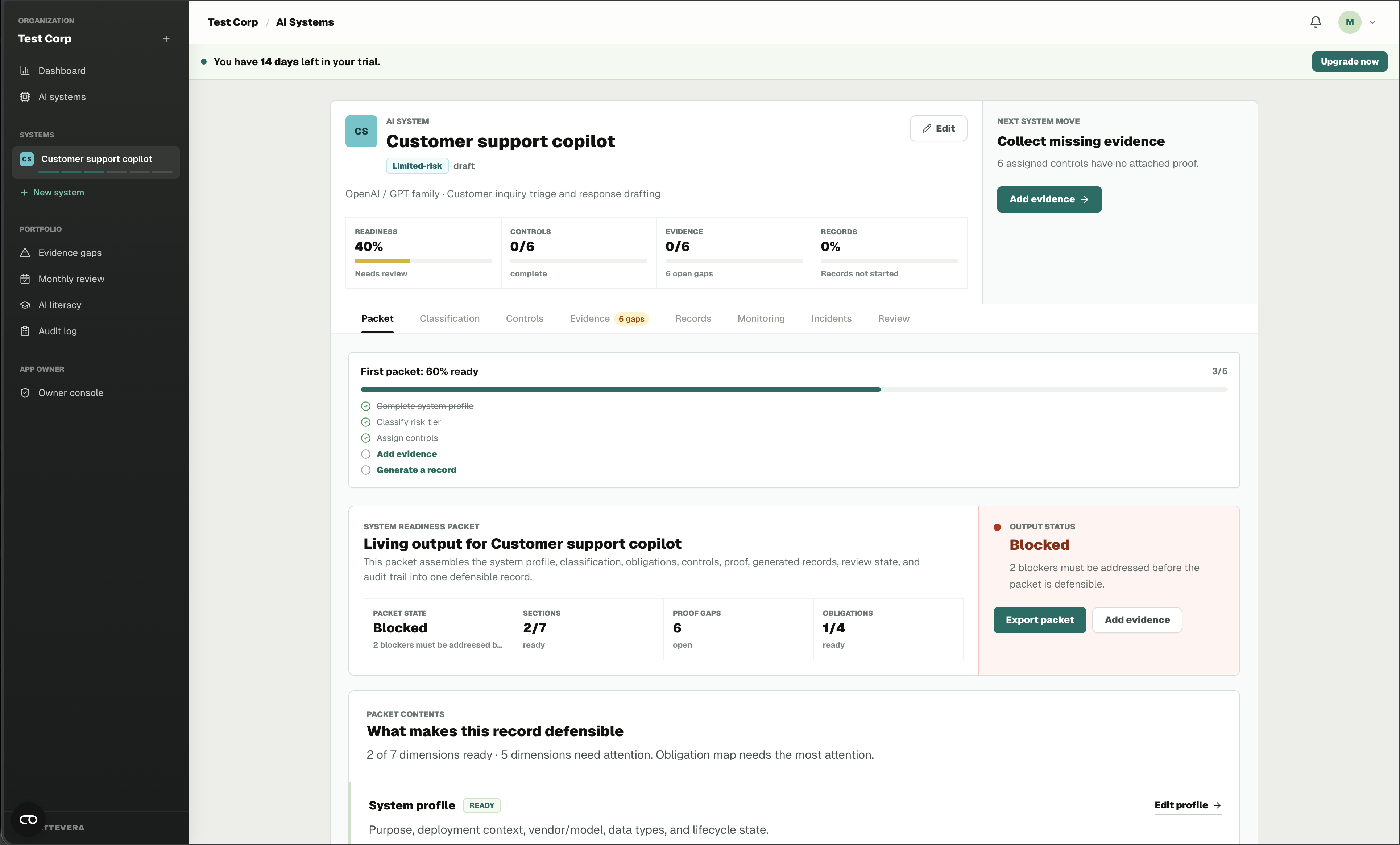
Task: Click the Records 0% stat card
Action: click(x=889, y=253)
